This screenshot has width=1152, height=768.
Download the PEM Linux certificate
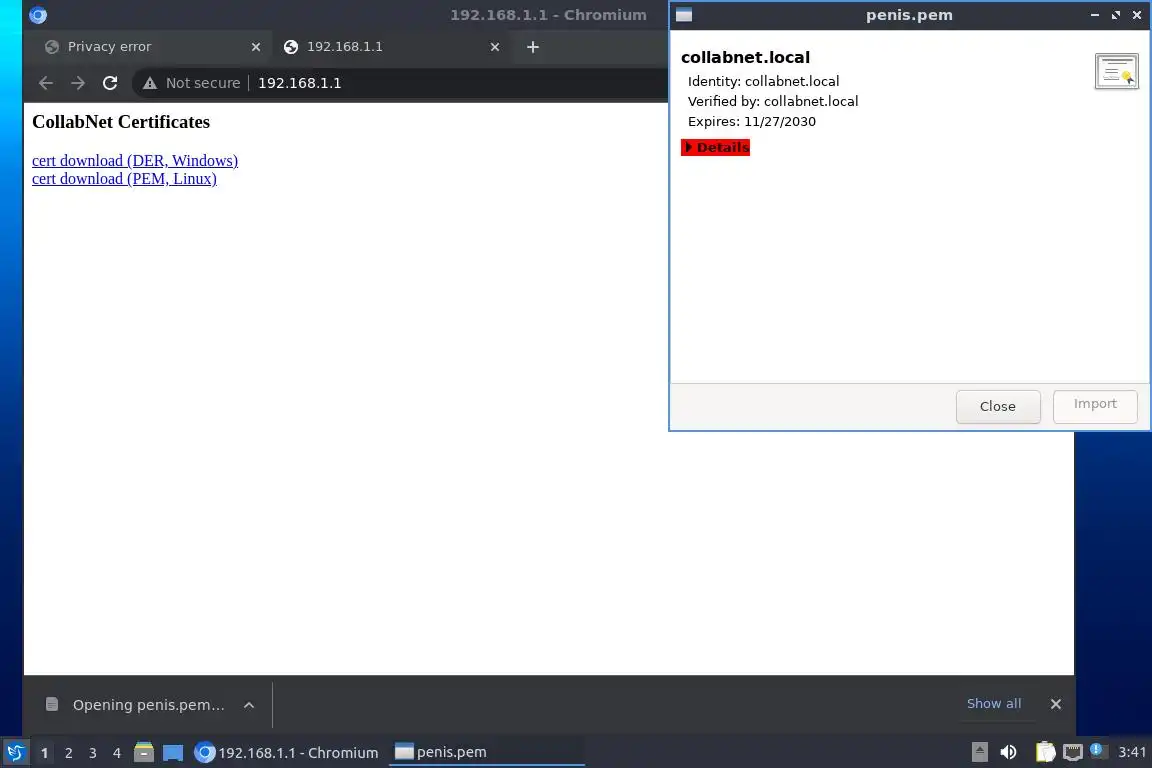pos(124,179)
